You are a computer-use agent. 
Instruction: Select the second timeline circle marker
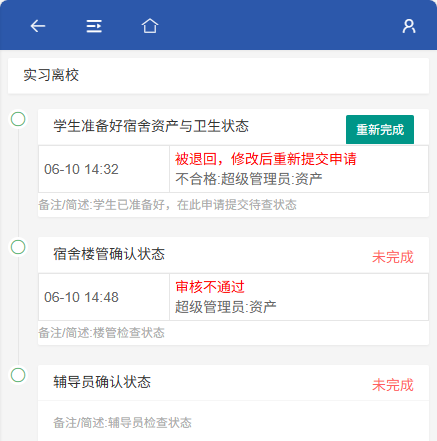(18, 247)
